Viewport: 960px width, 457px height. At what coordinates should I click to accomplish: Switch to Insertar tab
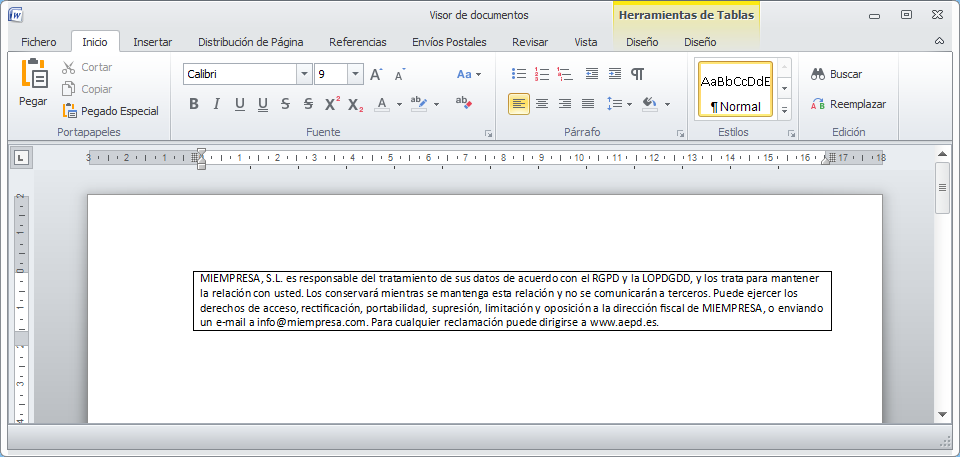click(152, 42)
